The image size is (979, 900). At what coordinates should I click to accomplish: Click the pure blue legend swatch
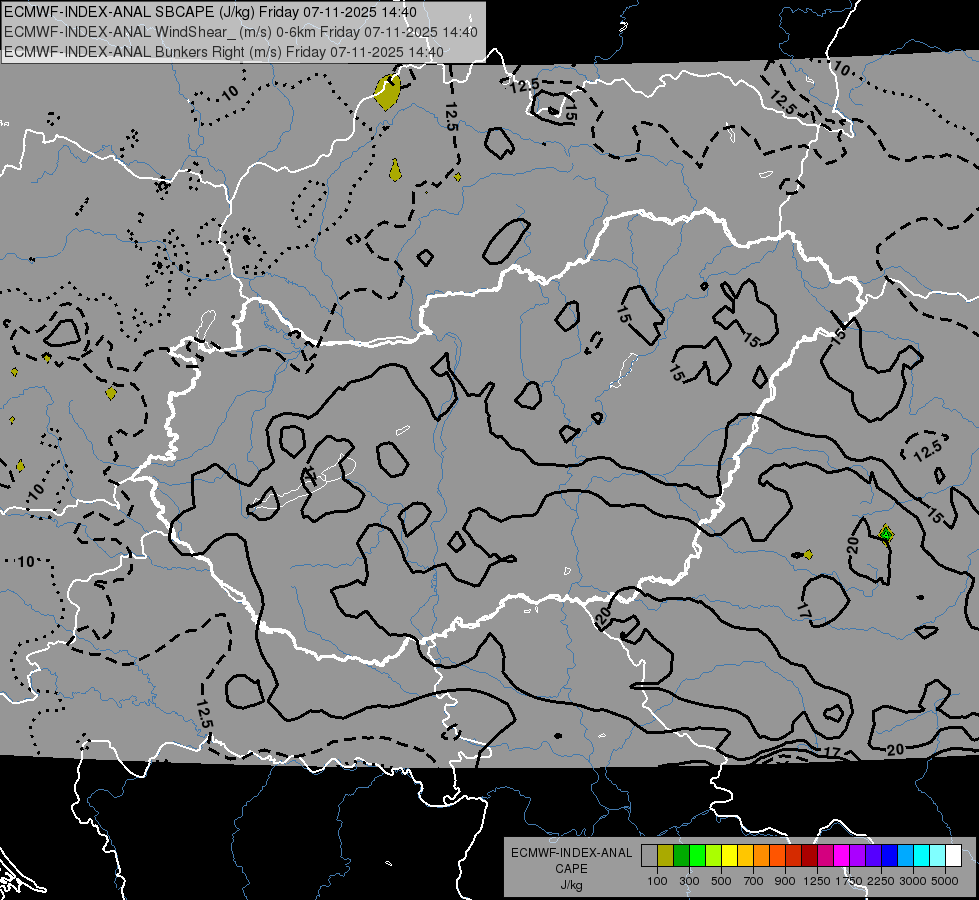coord(890,855)
